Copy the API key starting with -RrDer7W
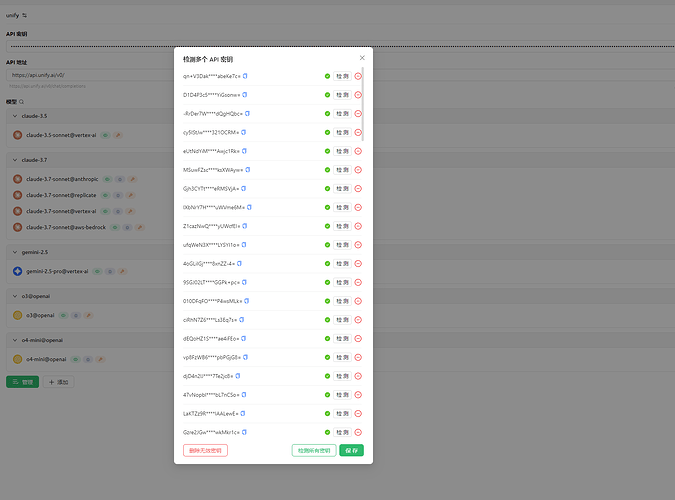675x500 pixels. (247, 114)
